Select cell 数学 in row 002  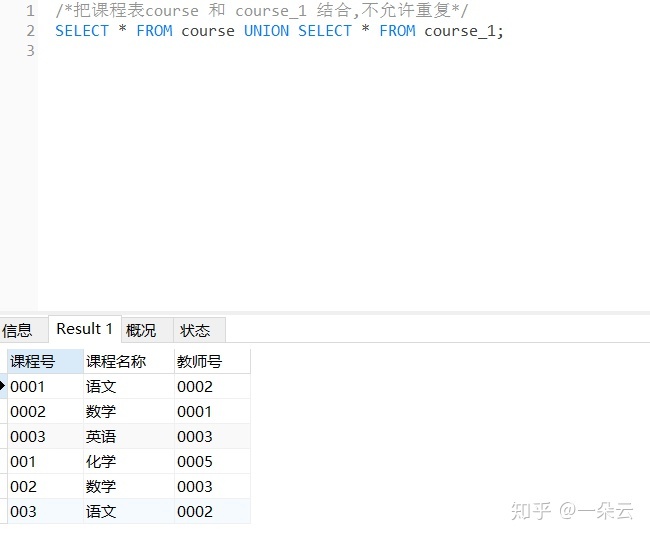[x=129, y=486]
